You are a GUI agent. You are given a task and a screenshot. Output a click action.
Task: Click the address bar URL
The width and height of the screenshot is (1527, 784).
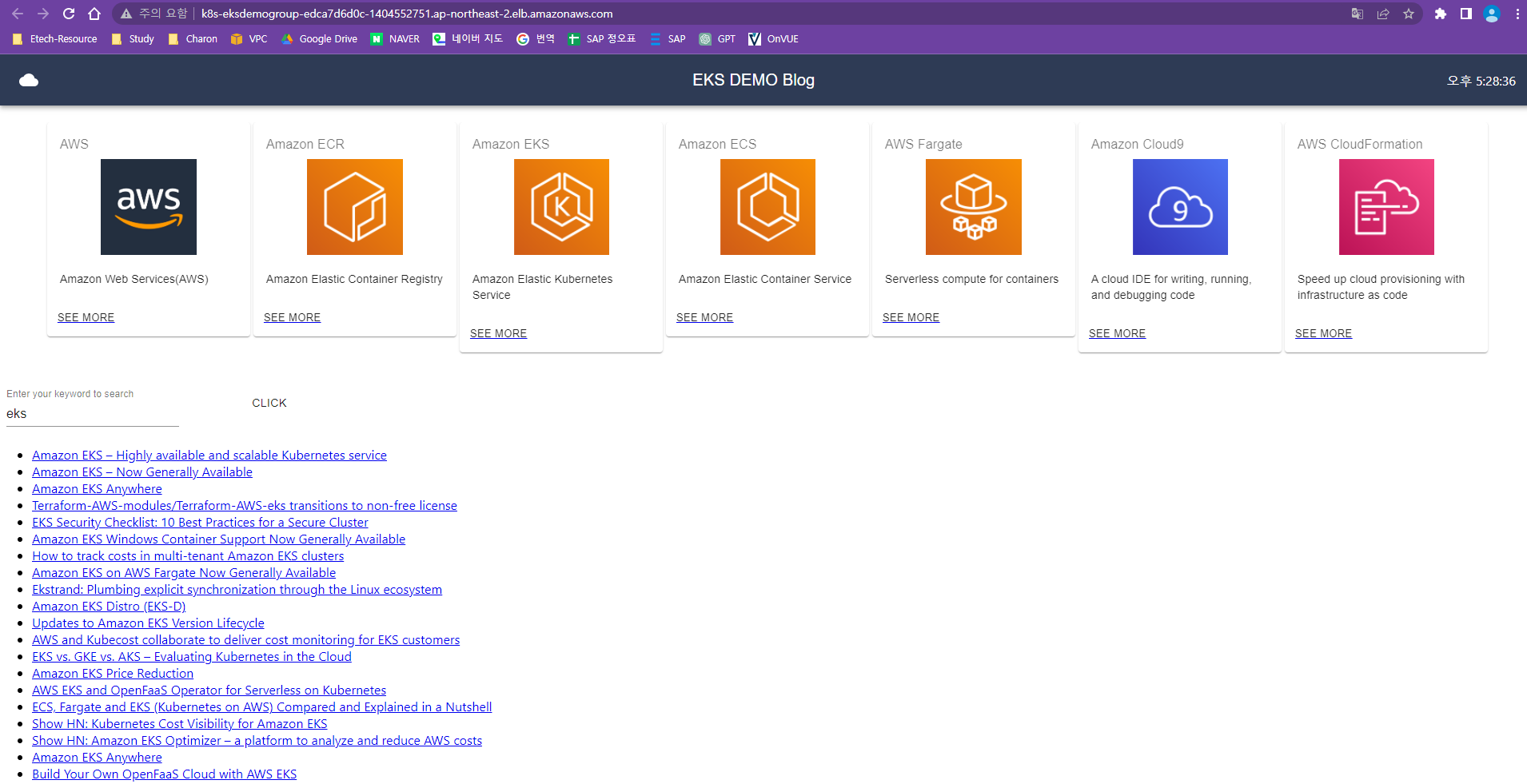[x=407, y=14]
